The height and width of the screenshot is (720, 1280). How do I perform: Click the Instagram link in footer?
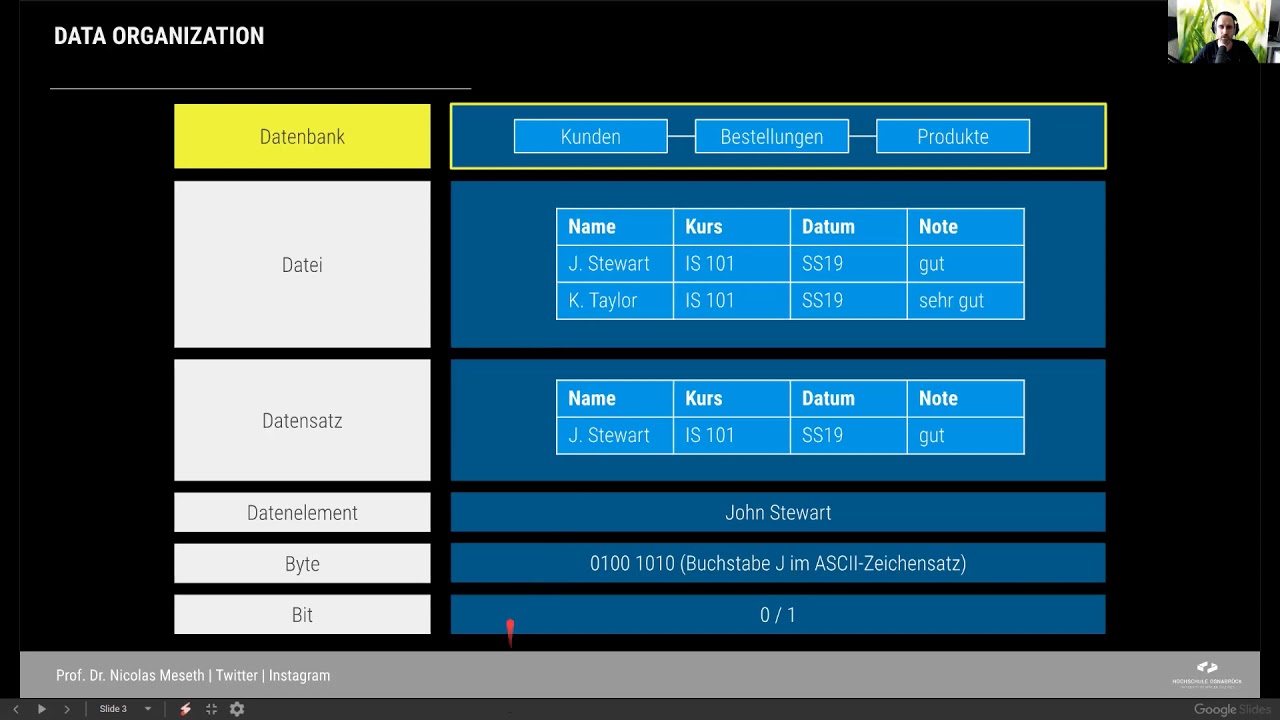pos(299,676)
